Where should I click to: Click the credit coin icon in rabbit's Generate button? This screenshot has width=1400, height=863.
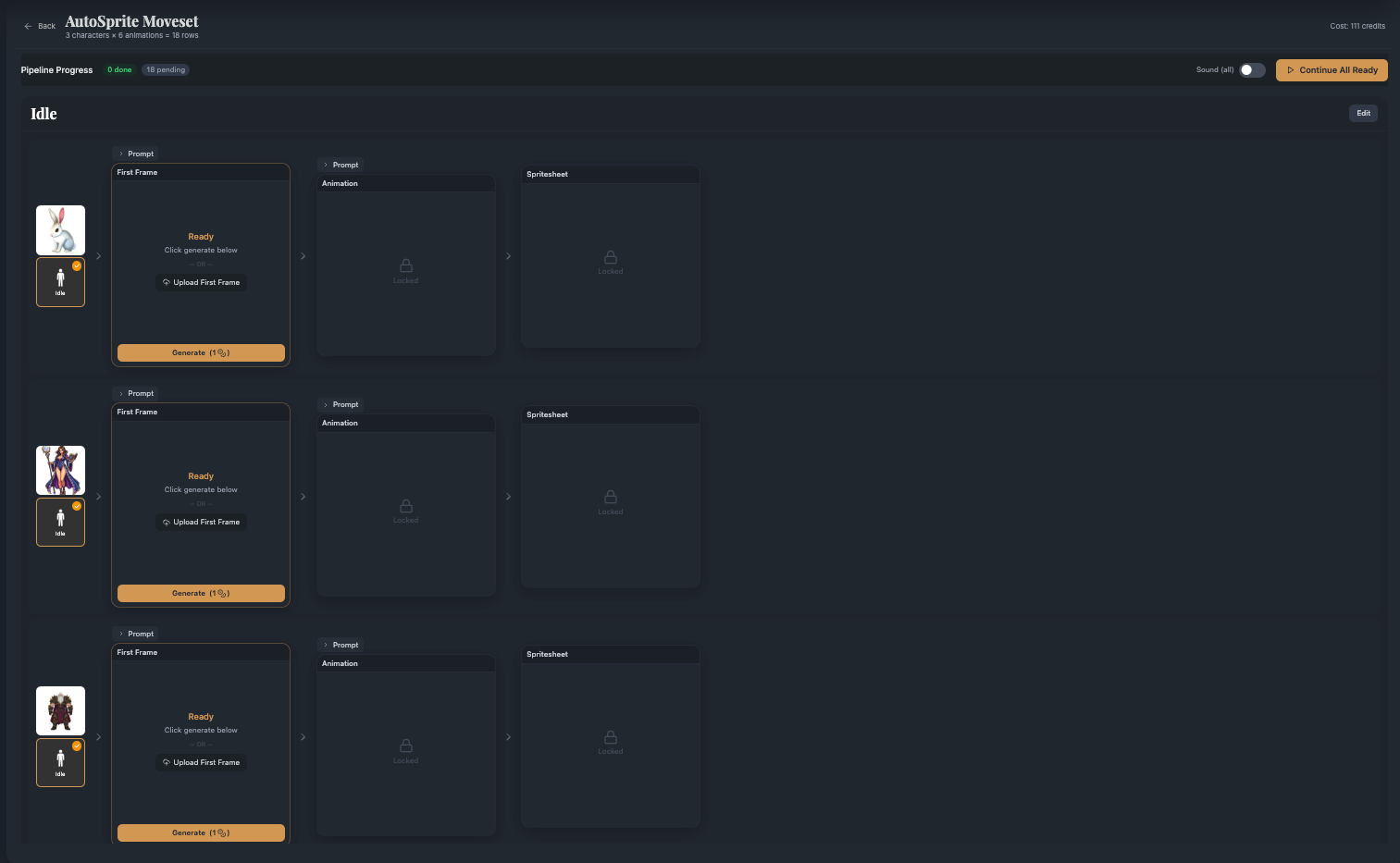click(x=220, y=352)
